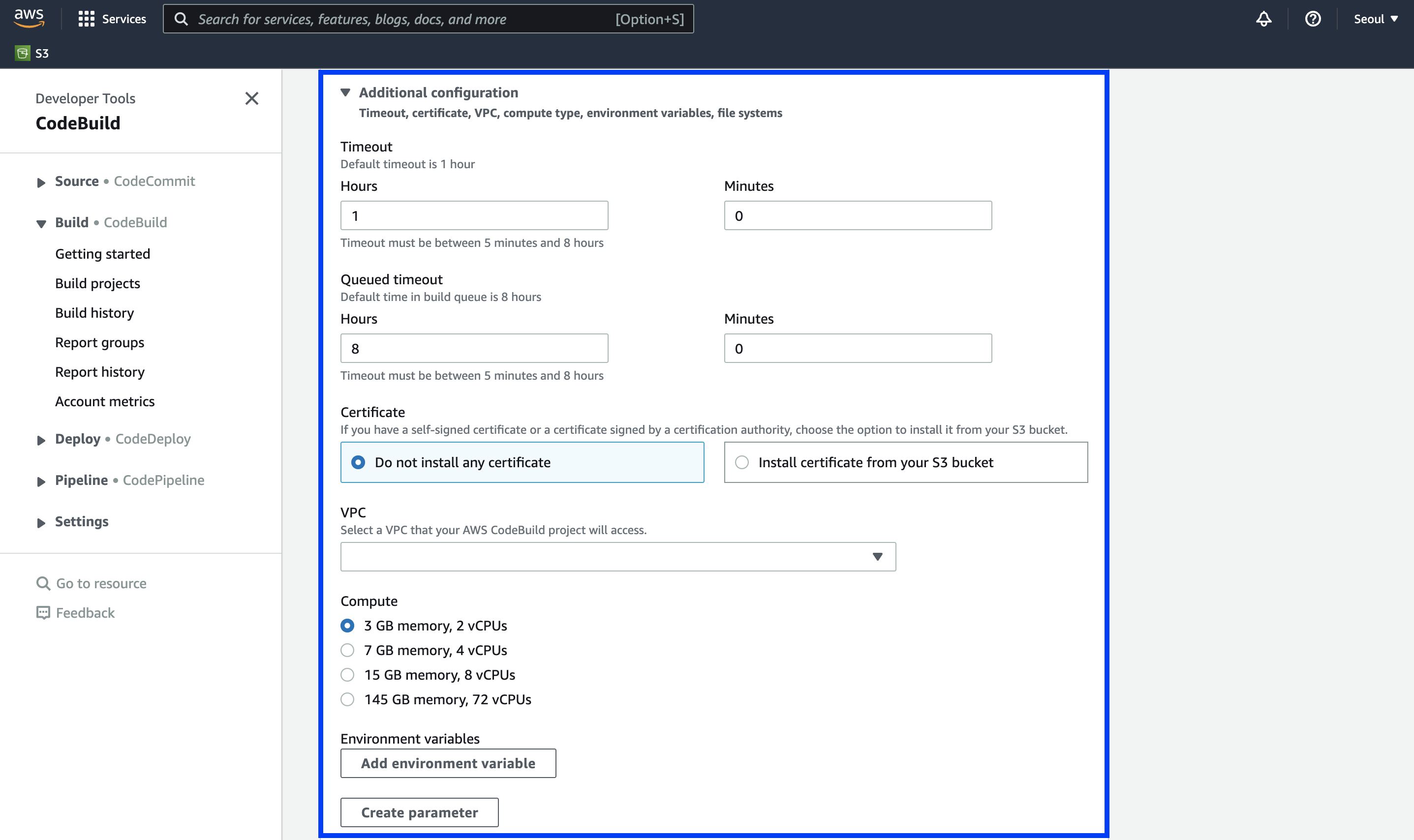This screenshot has width=1414, height=840.
Task: Click the Feedback link in sidebar
Action: [86, 612]
